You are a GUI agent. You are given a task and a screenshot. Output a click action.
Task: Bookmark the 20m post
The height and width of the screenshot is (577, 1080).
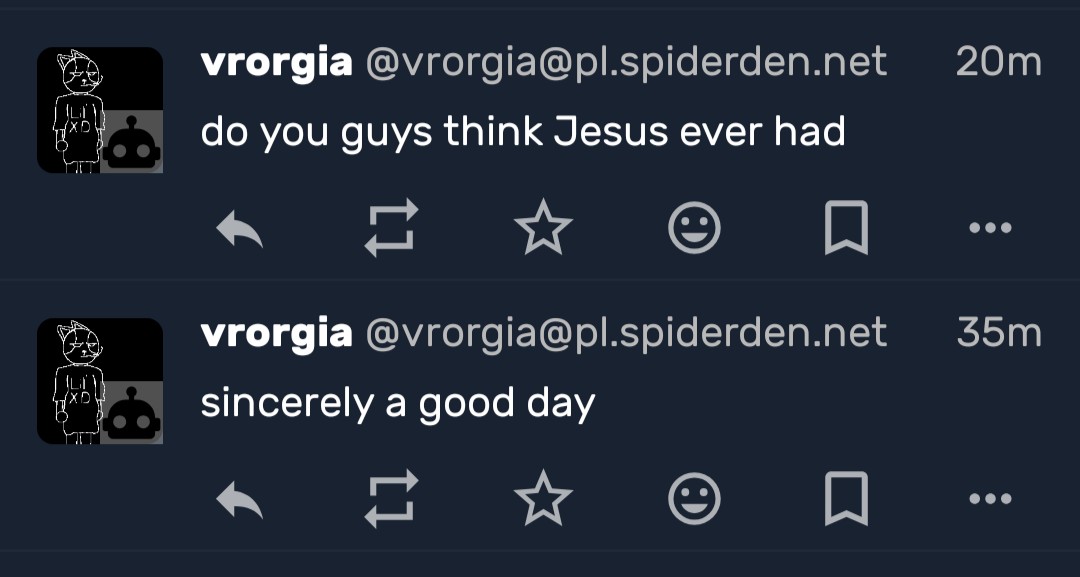pyautogui.click(x=846, y=229)
